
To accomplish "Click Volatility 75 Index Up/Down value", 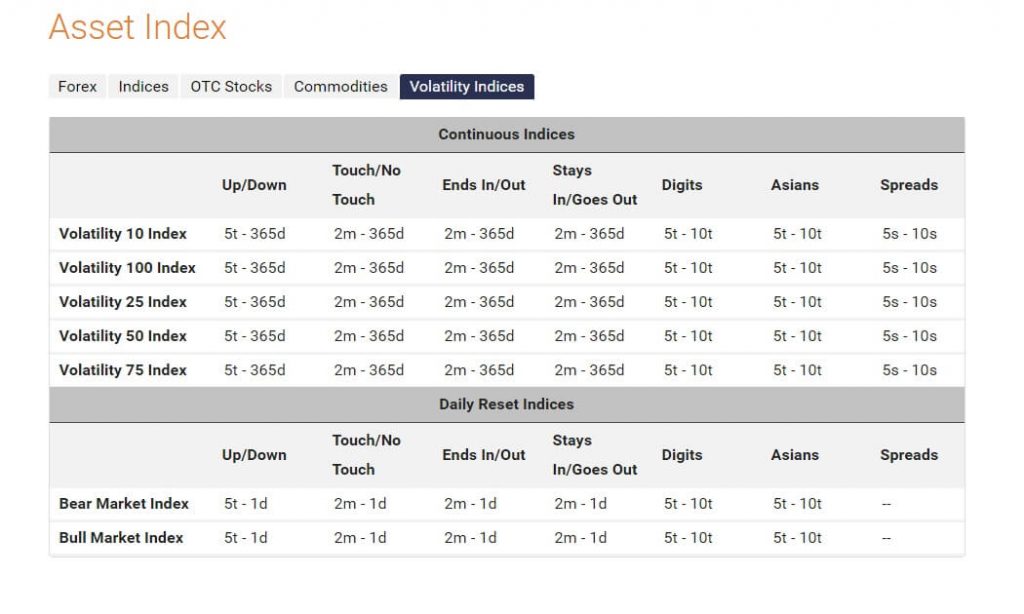I will [255, 370].
